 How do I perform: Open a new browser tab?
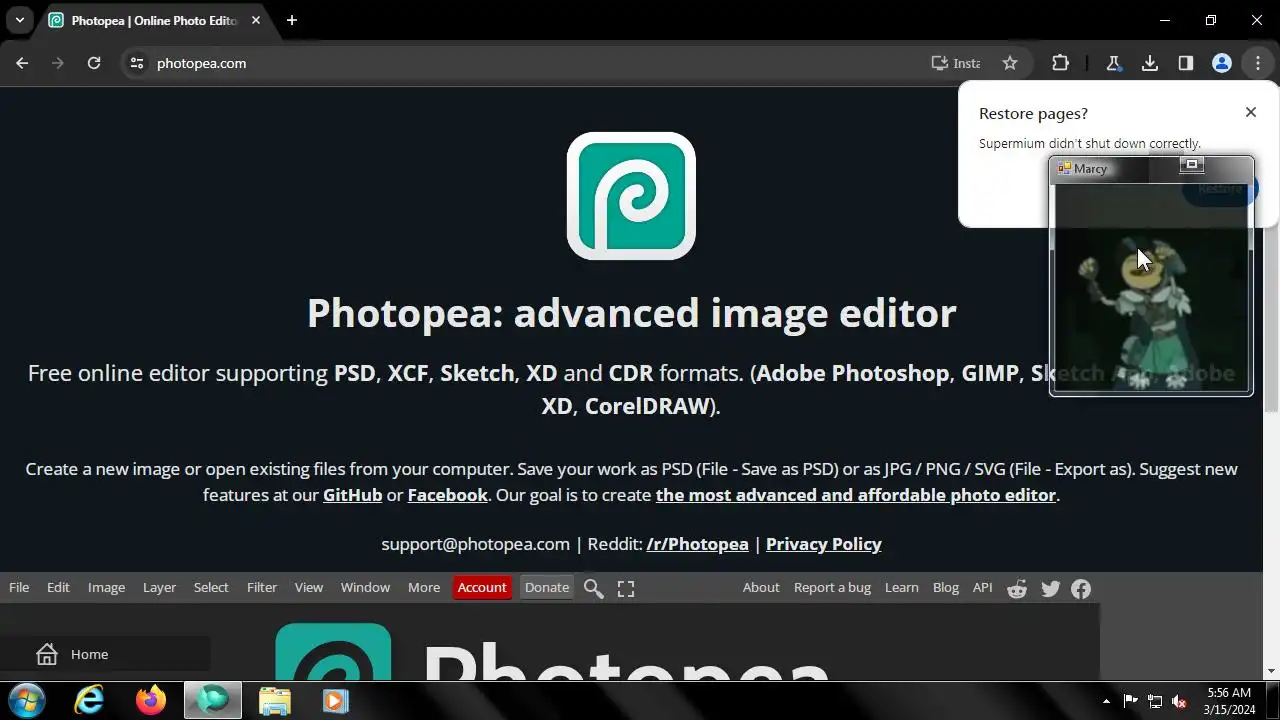click(292, 20)
